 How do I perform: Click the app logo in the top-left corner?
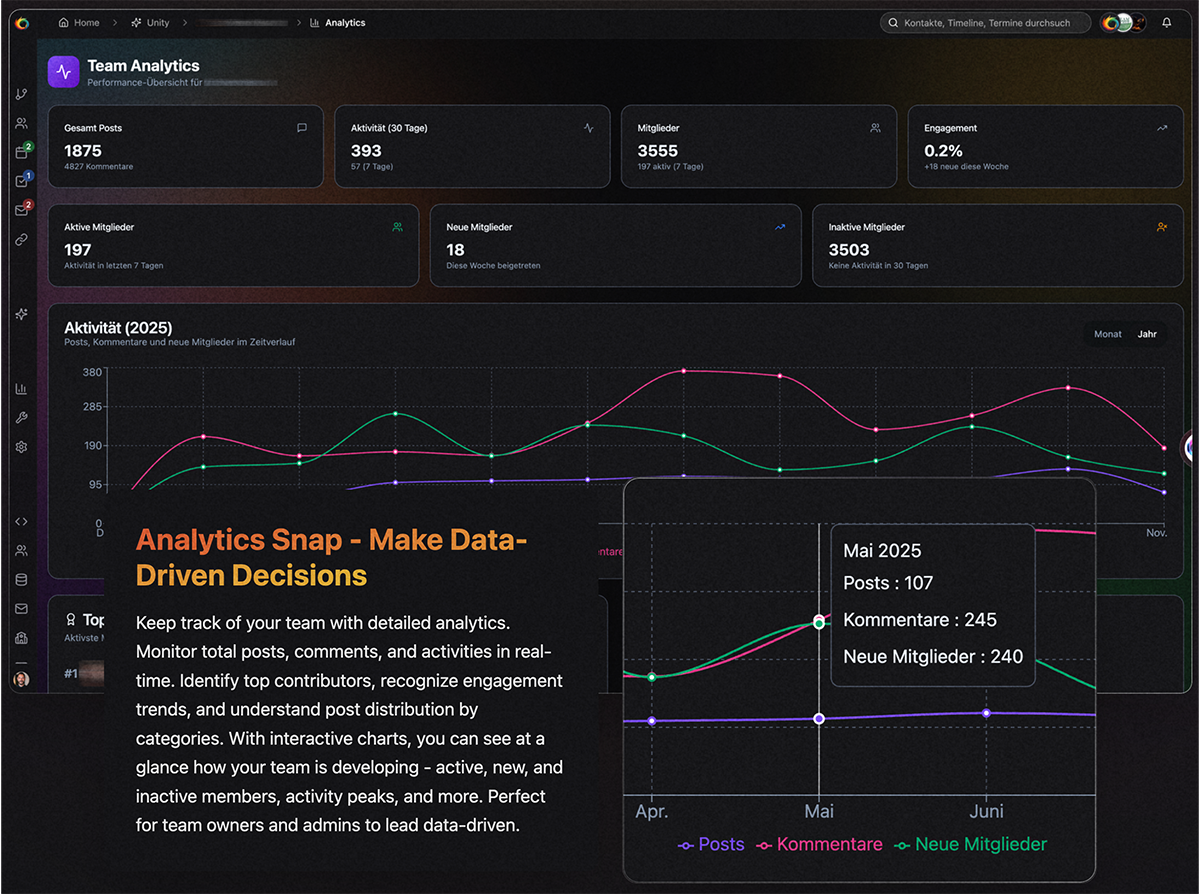(x=23, y=23)
